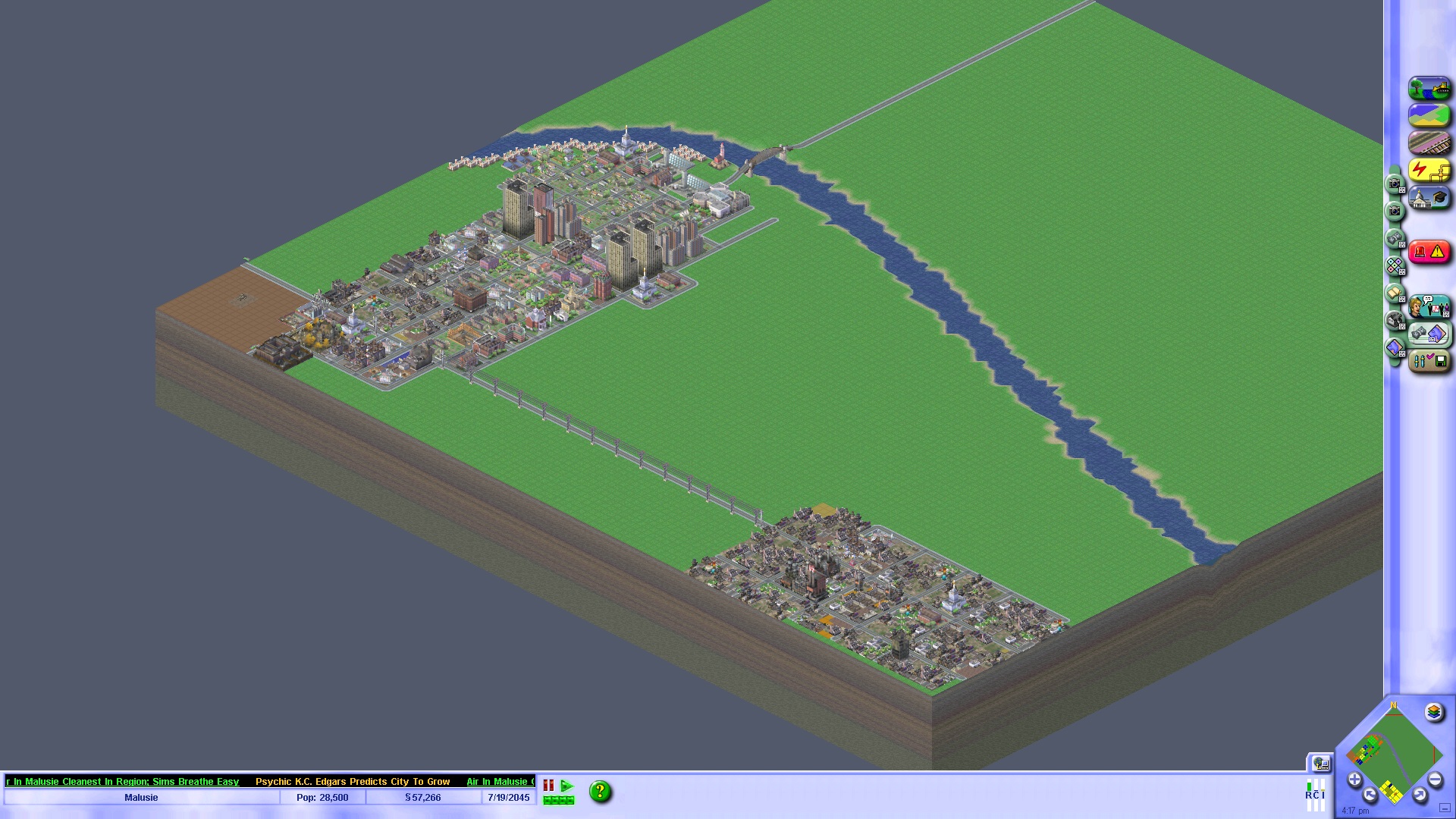Open preferences and save options button

tap(1429, 361)
